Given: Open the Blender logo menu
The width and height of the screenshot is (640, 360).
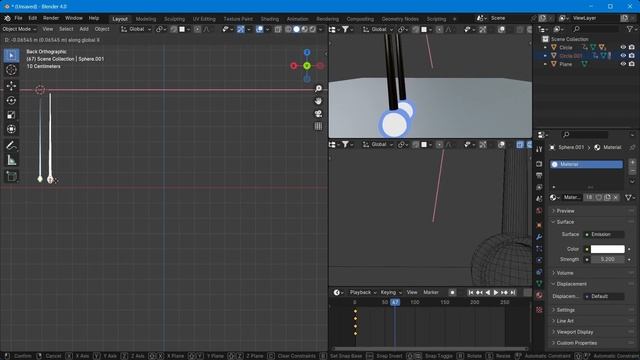Looking at the screenshot, I should [7, 18].
